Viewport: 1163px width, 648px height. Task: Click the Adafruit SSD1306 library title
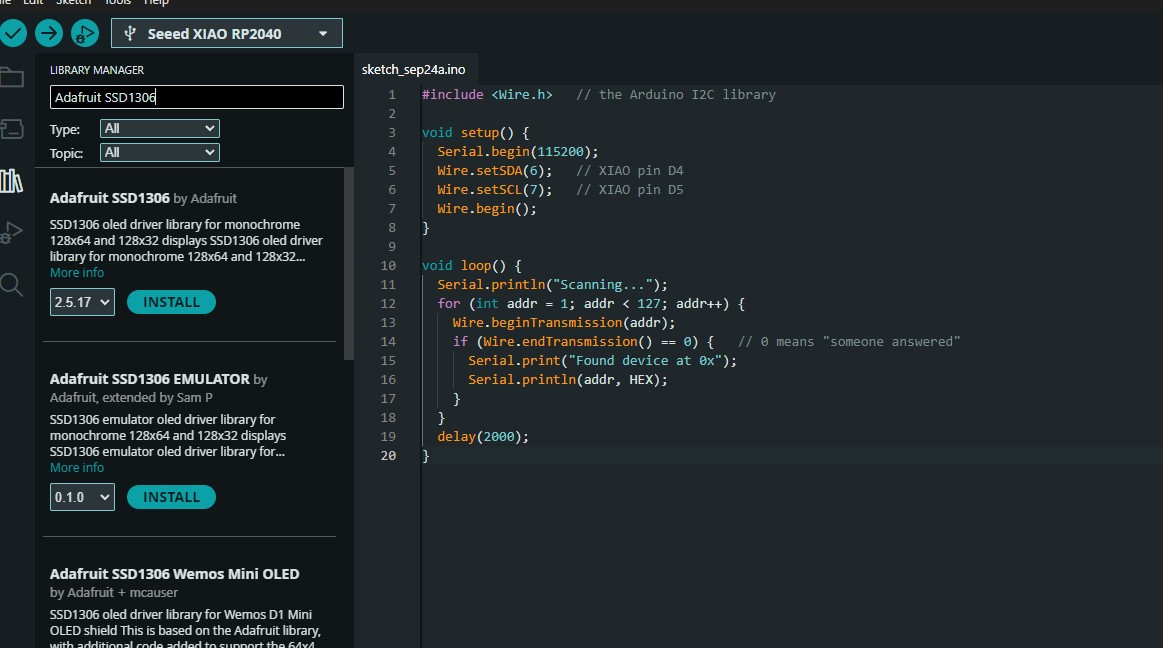tap(110, 198)
